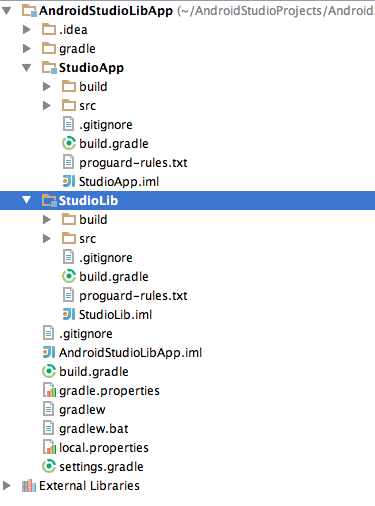Click the StudioLib .gitignore file icon
This screenshot has height=506, width=375.
click(x=68, y=257)
